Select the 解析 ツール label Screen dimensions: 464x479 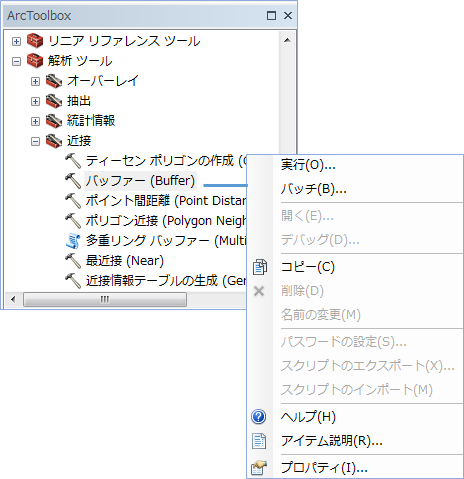[80, 61]
